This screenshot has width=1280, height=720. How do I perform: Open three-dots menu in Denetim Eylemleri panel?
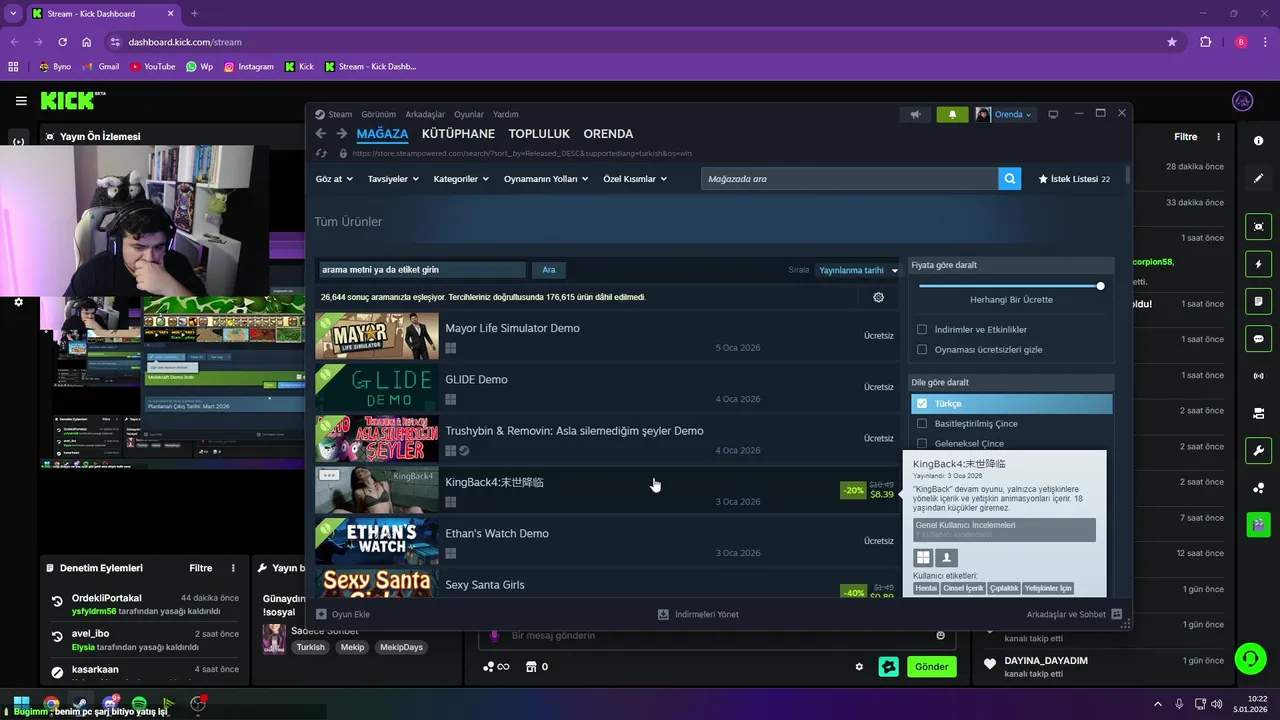[233, 568]
